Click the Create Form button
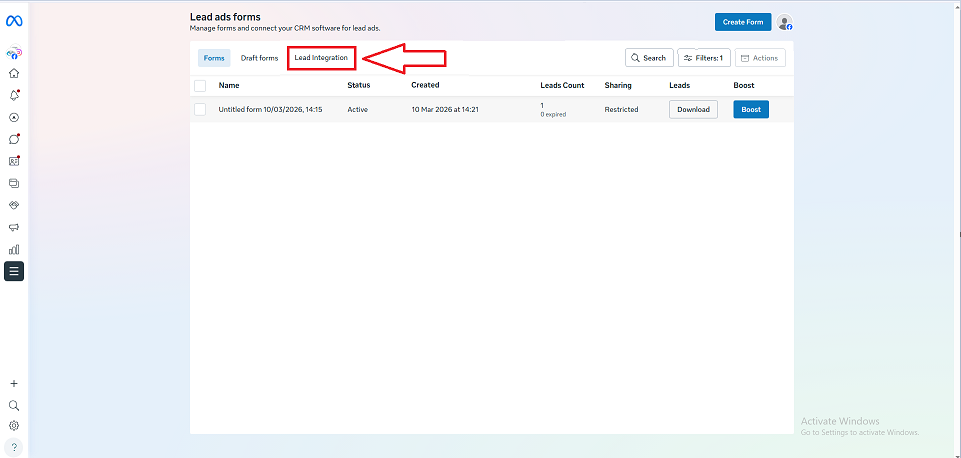Screen dimensions: 961x458 (743, 22)
